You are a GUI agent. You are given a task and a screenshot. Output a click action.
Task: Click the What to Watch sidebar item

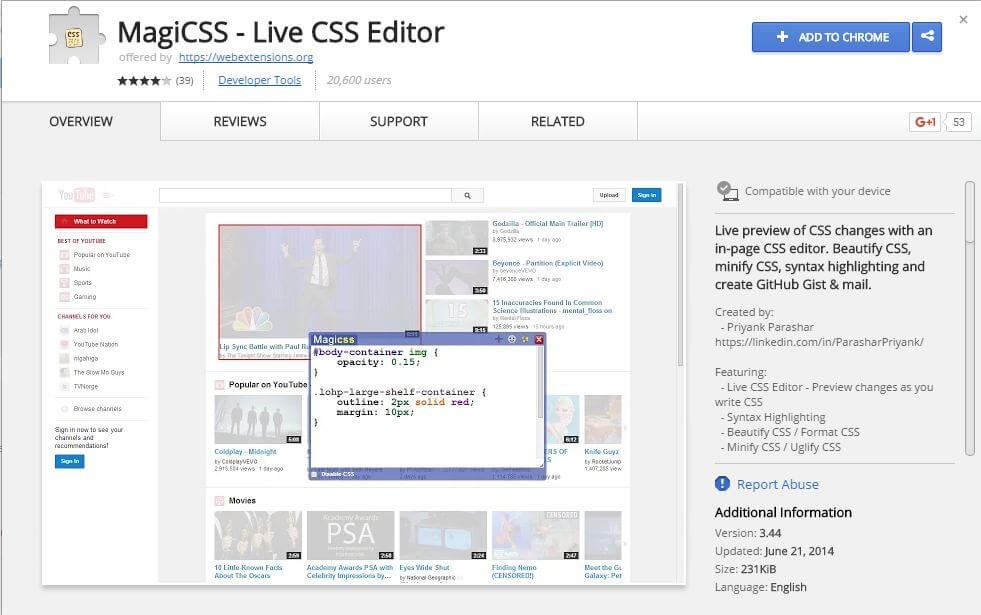pos(101,221)
